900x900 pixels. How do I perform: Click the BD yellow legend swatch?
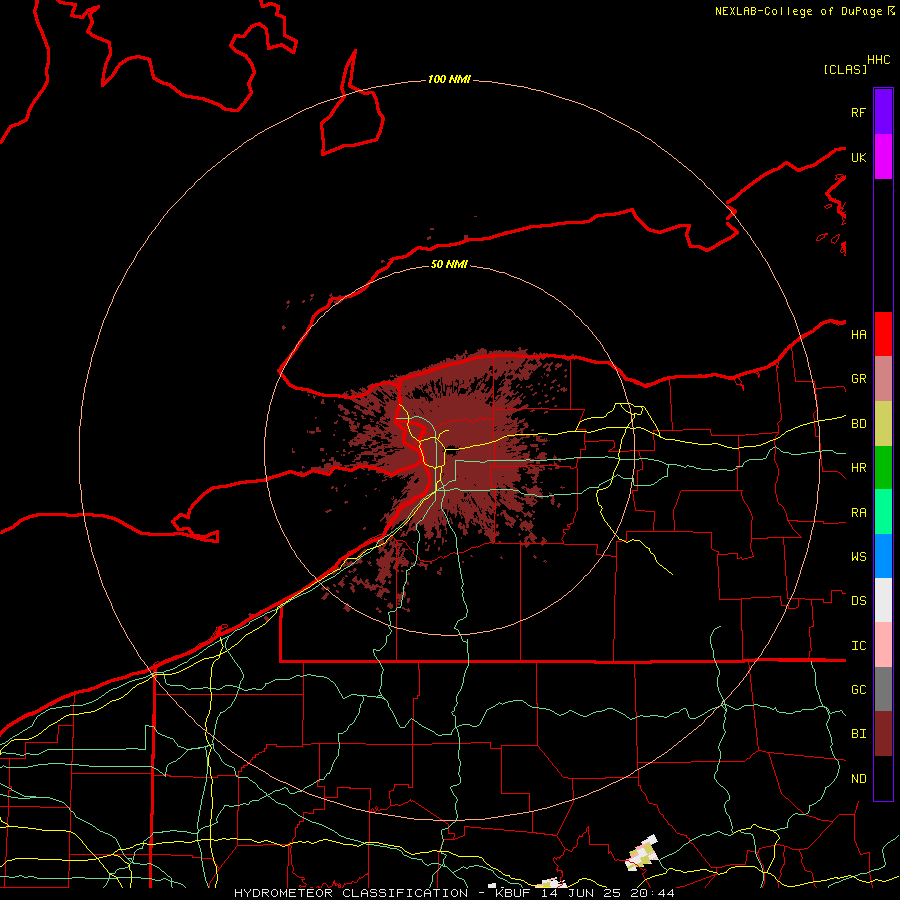tap(883, 424)
